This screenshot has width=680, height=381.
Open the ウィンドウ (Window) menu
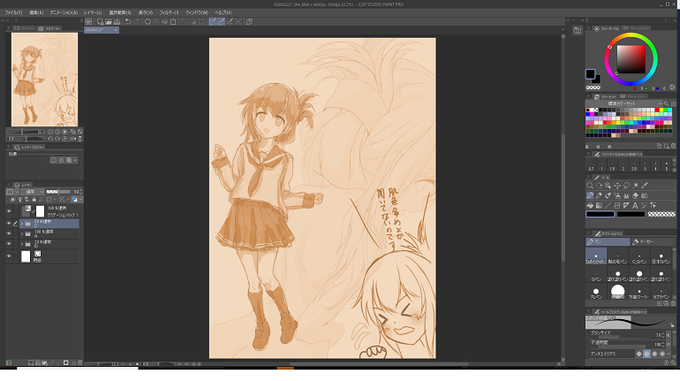196,13
